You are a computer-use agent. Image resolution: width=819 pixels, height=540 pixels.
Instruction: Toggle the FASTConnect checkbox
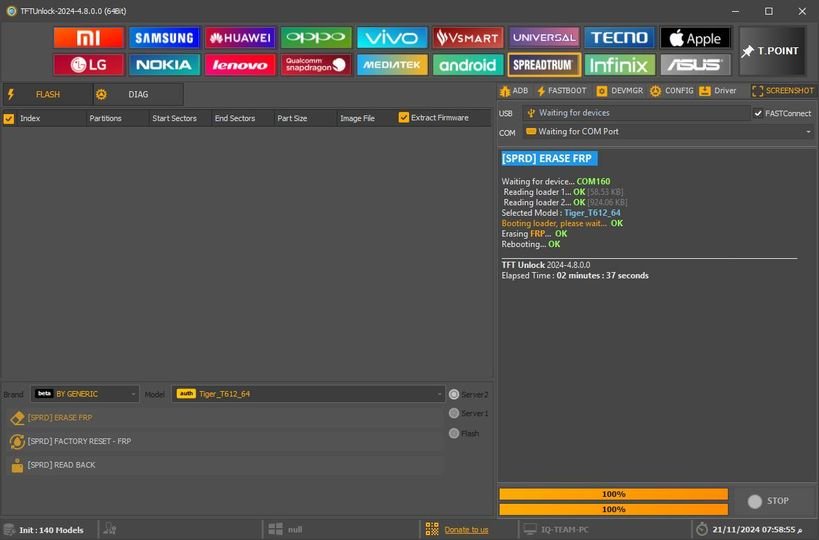click(758, 113)
